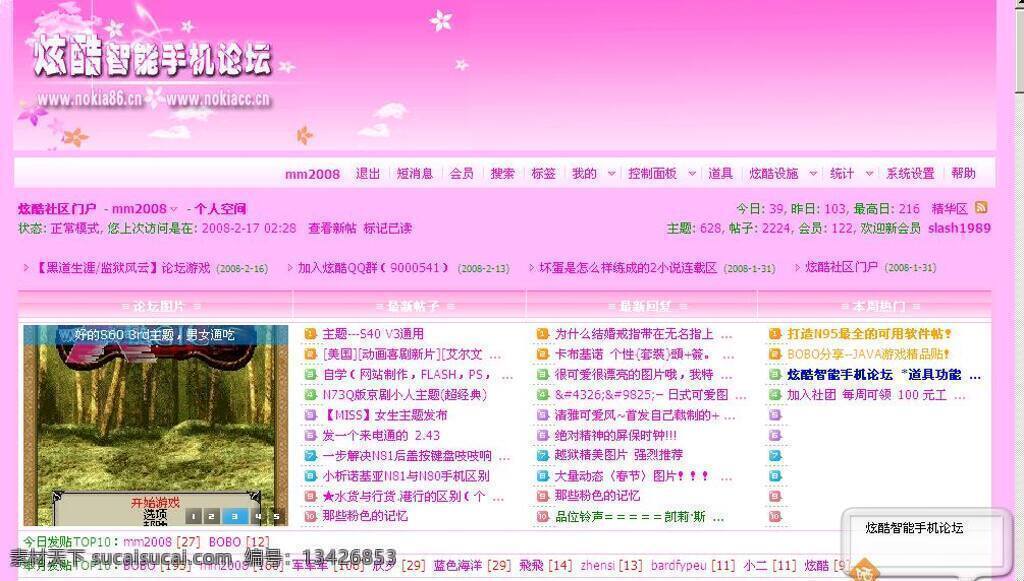This screenshot has width=1024, height=581.
Task: Open post 发一个来电通的 2.43
Action: (381, 435)
